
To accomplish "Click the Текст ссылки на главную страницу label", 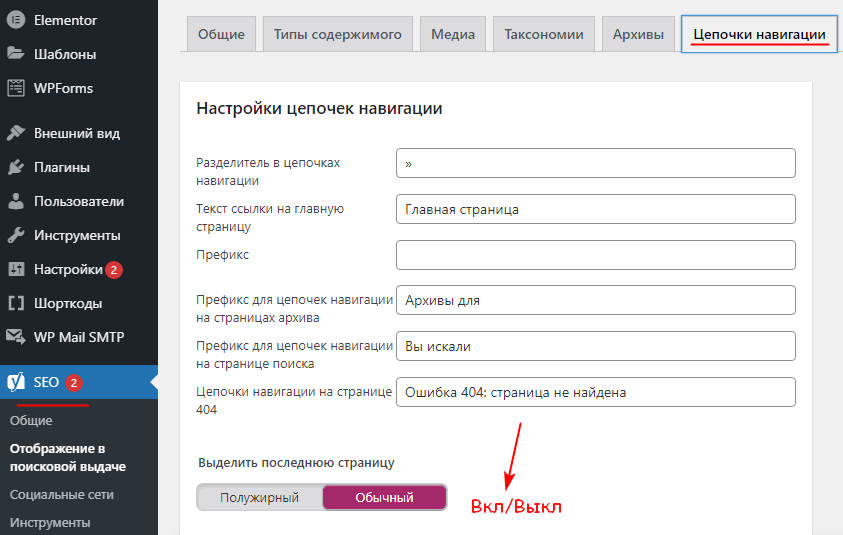I will (270, 217).
